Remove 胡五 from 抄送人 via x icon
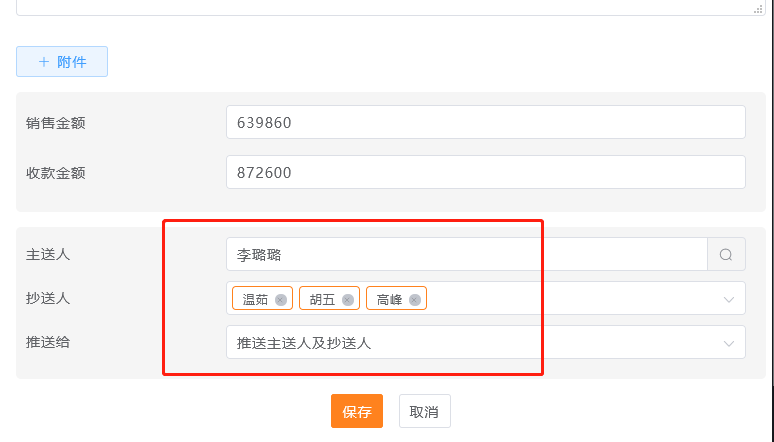Viewport: 774px width, 442px height. (348, 299)
